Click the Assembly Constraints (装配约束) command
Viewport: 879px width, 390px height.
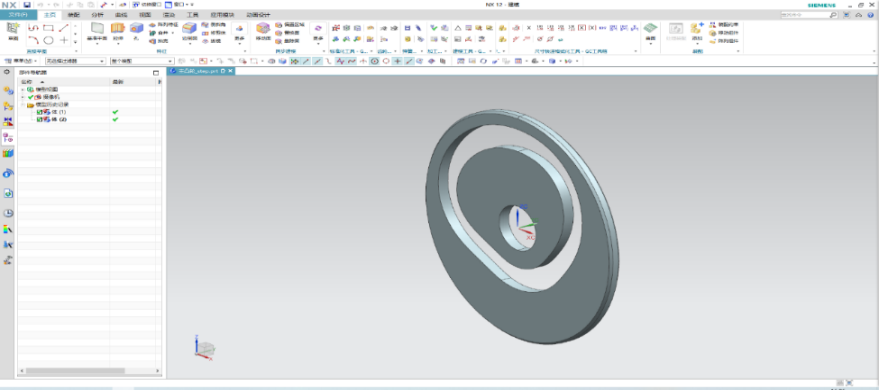click(x=724, y=25)
